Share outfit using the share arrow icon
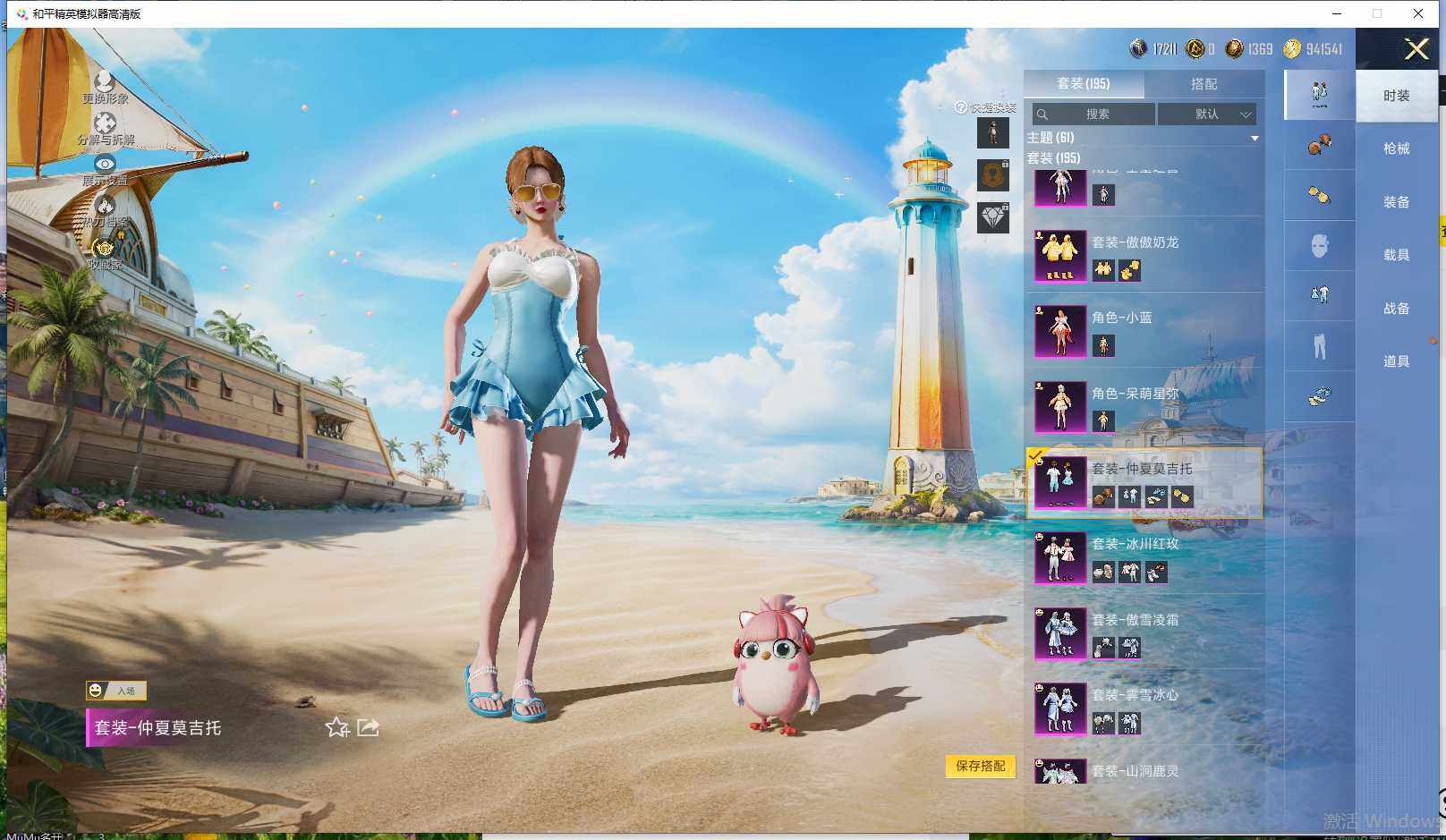Viewport: 1446px width, 840px height. tap(369, 727)
